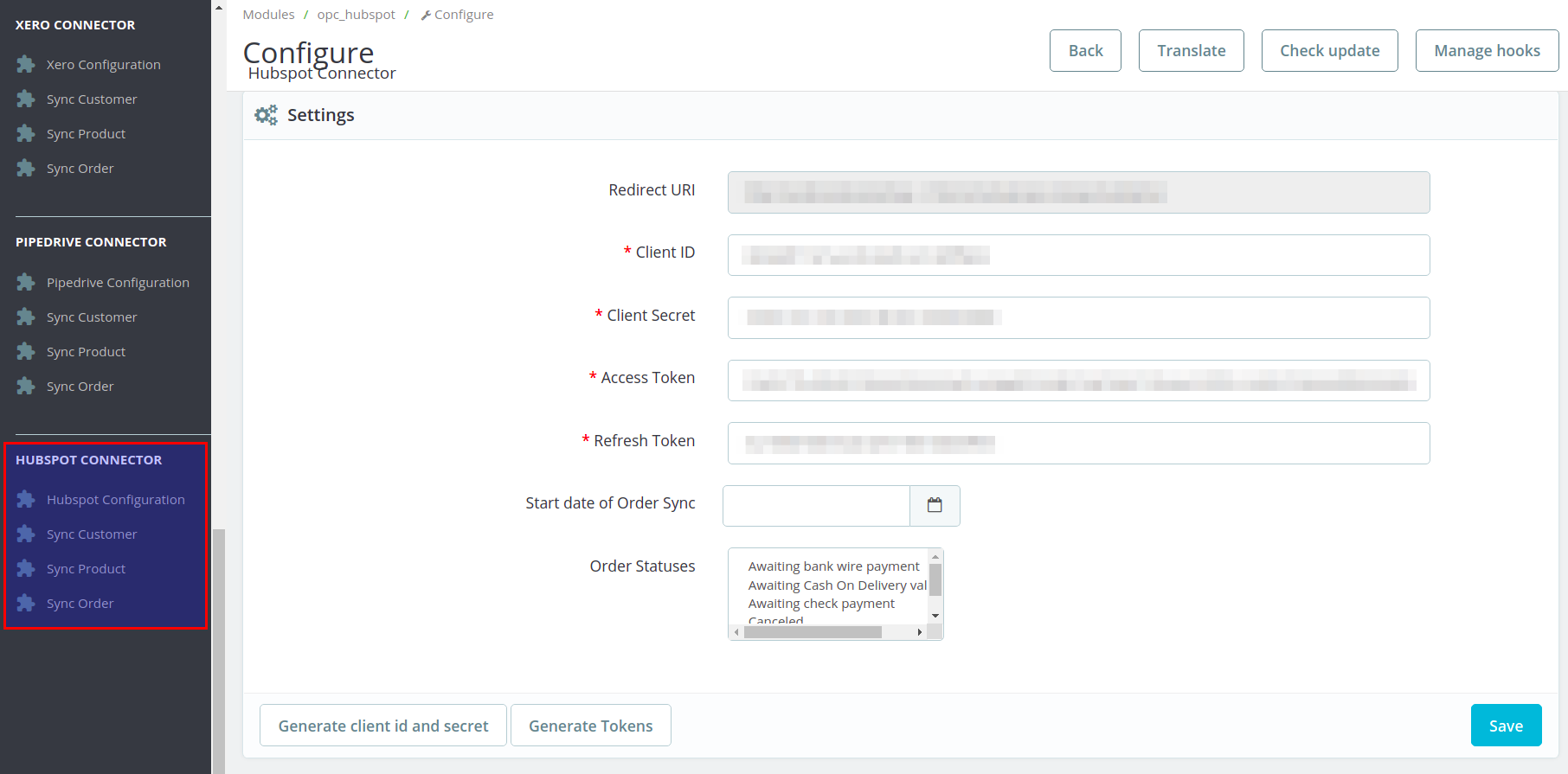Open Sync Product under Hubspot Connector
Viewport: 1568px width, 774px height.
click(x=86, y=569)
